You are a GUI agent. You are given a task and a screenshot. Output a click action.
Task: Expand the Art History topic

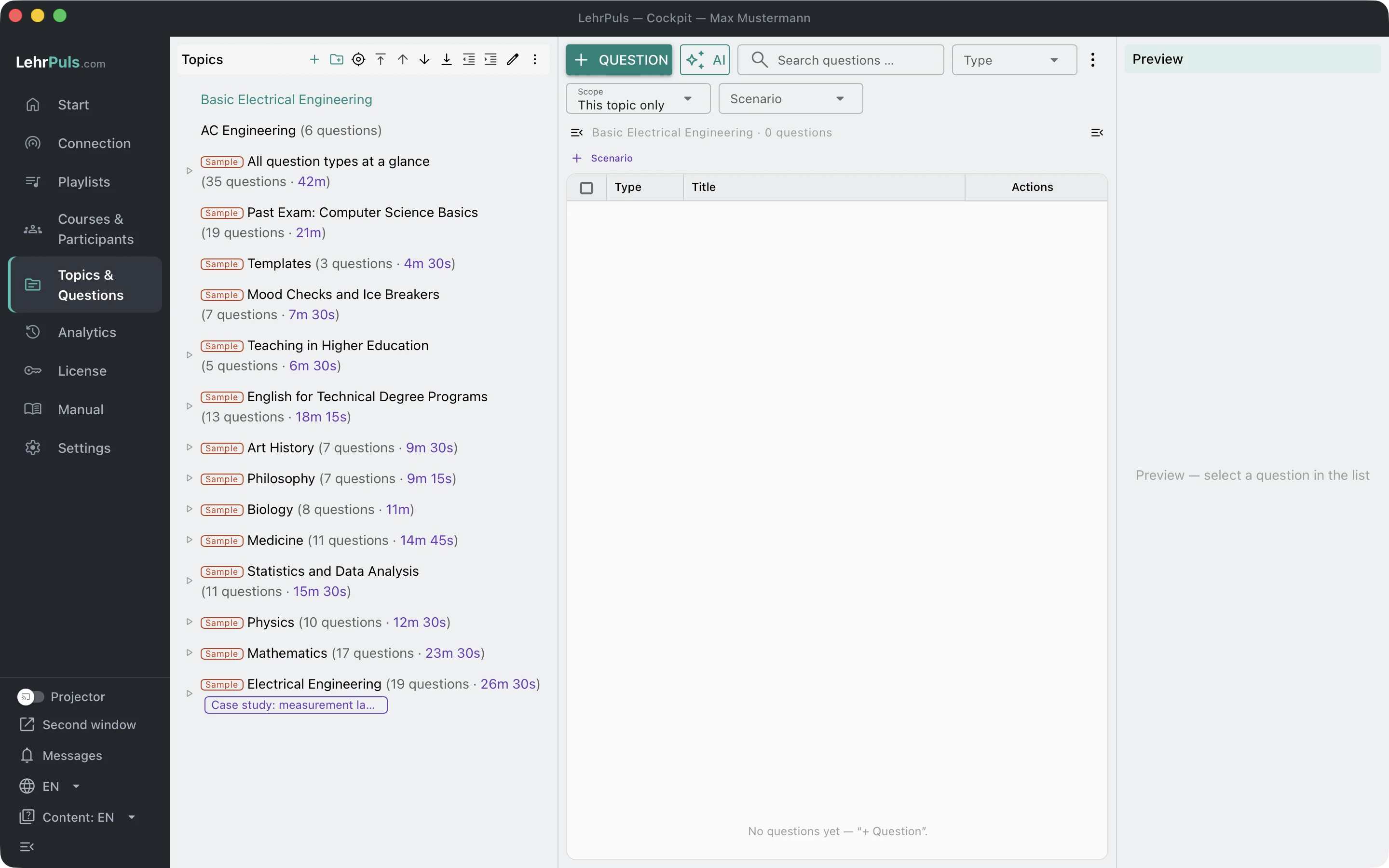point(189,447)
